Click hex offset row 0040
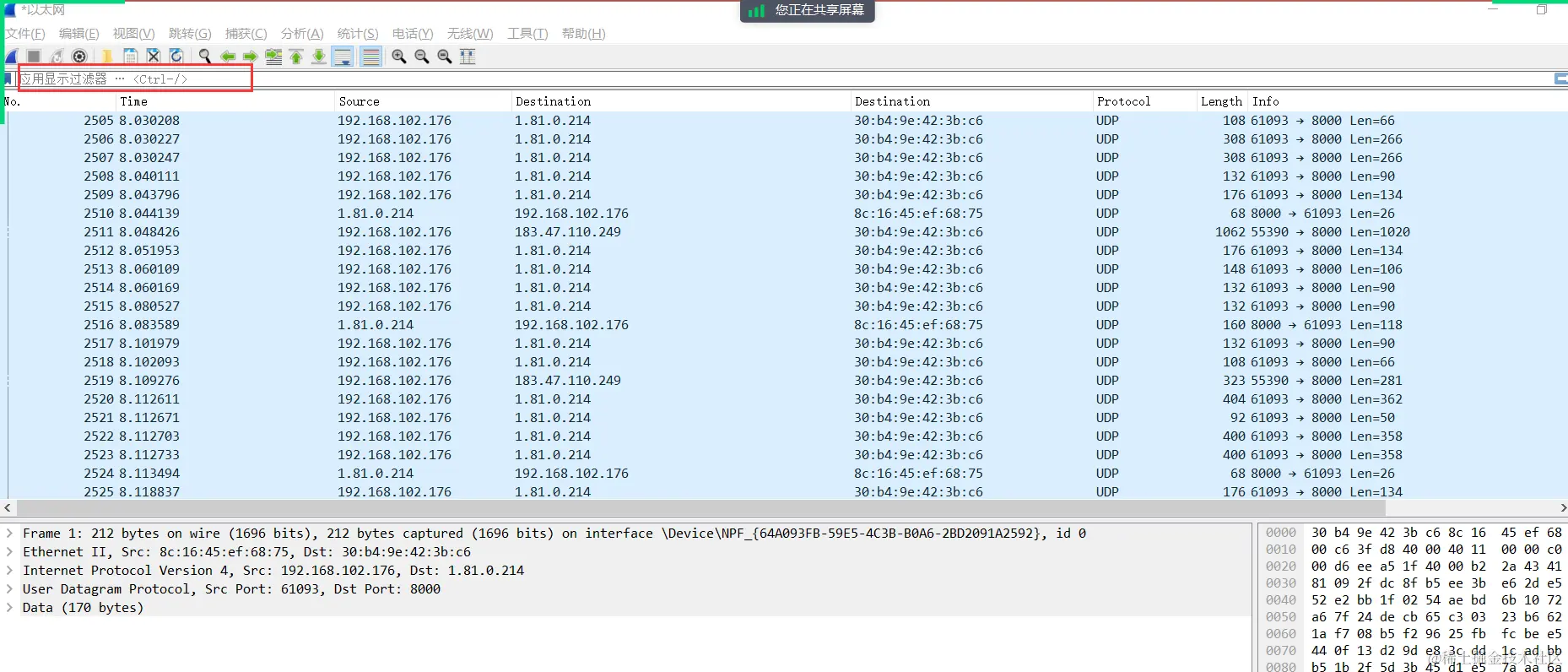This screenshot has height=672, width=1568. [1280, 600]
